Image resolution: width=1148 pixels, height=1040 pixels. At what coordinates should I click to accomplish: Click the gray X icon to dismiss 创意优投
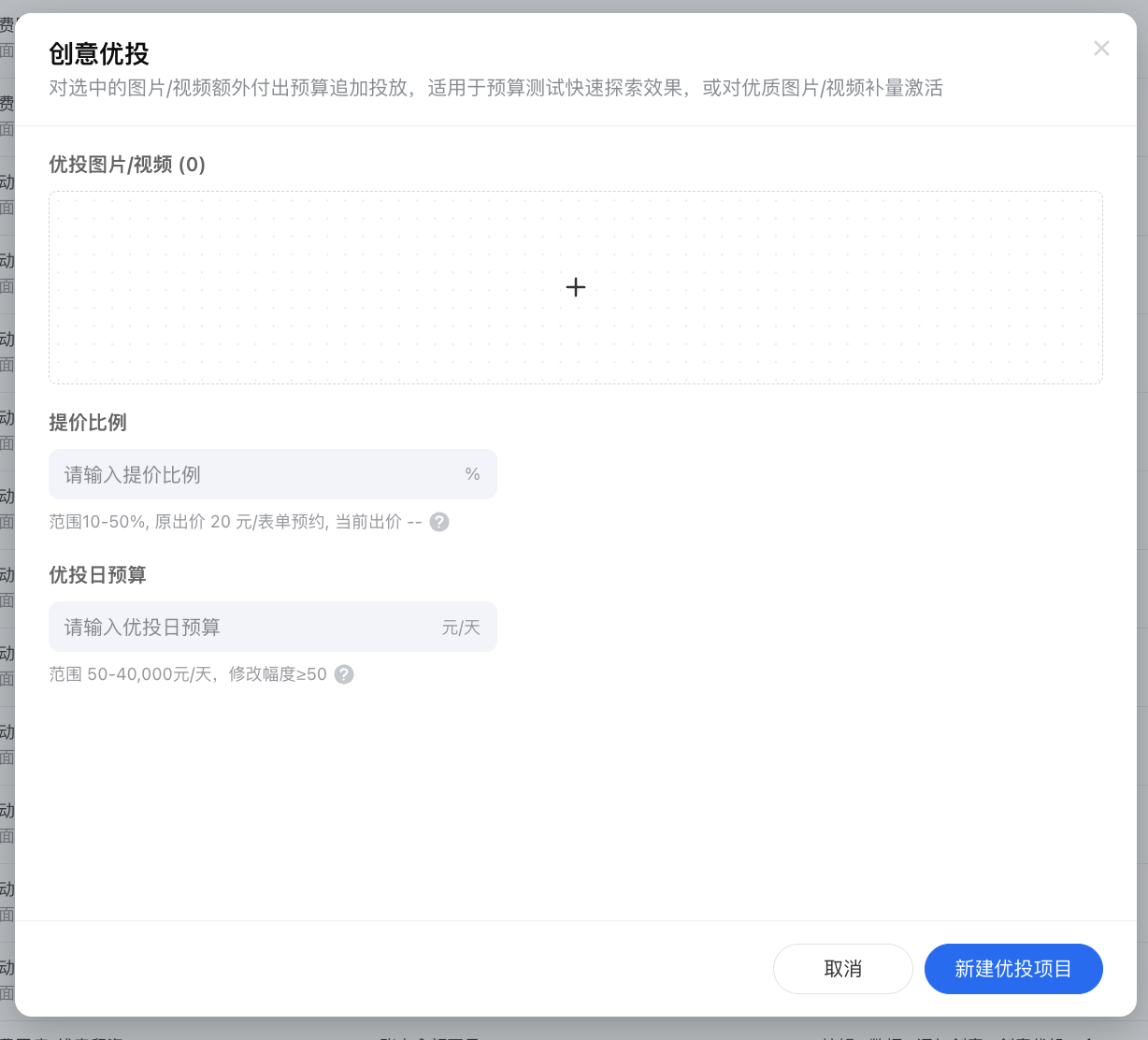pos(1101,48)
